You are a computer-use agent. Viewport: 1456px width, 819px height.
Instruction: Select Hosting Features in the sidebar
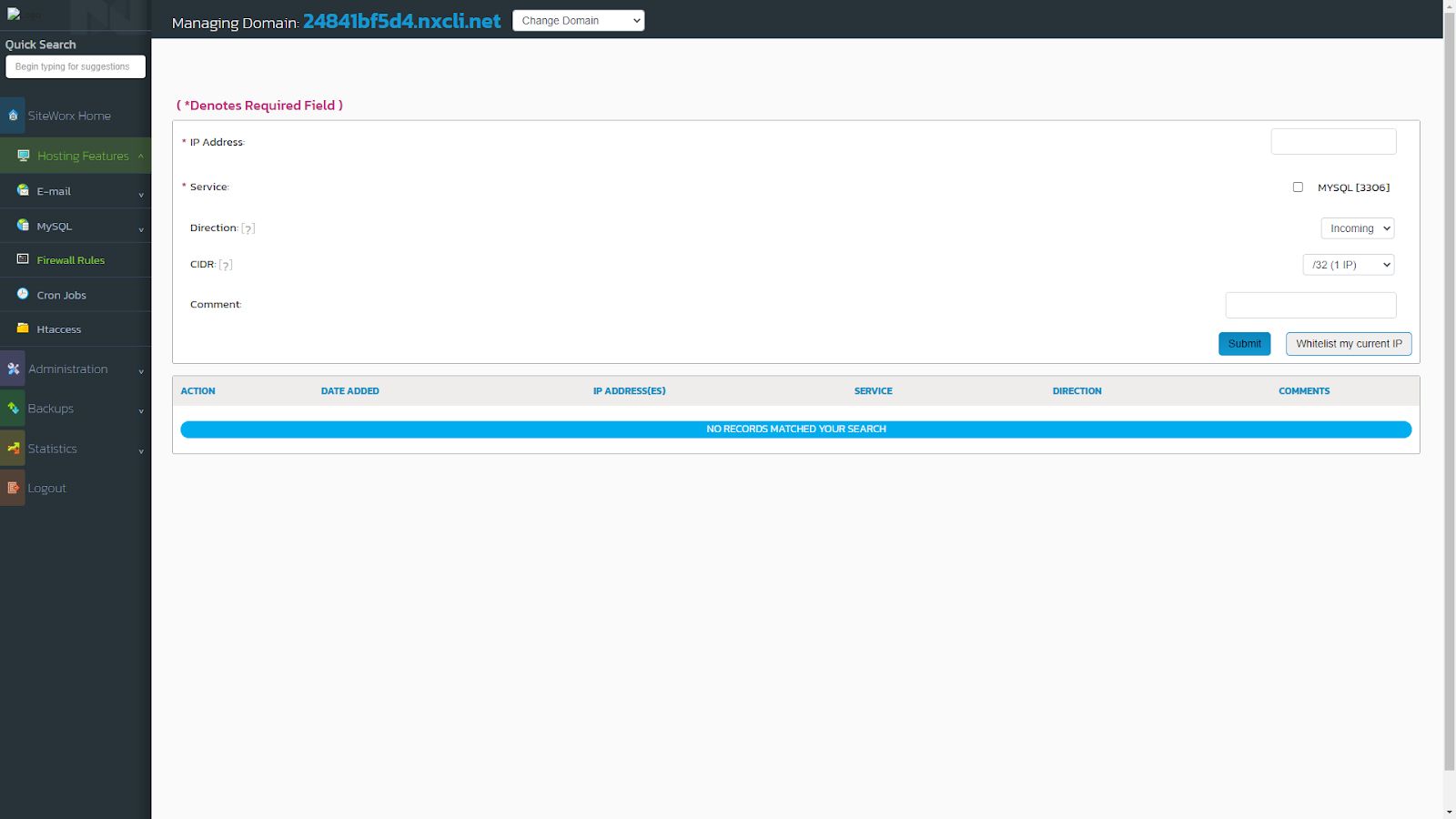[x=82, y=156]
